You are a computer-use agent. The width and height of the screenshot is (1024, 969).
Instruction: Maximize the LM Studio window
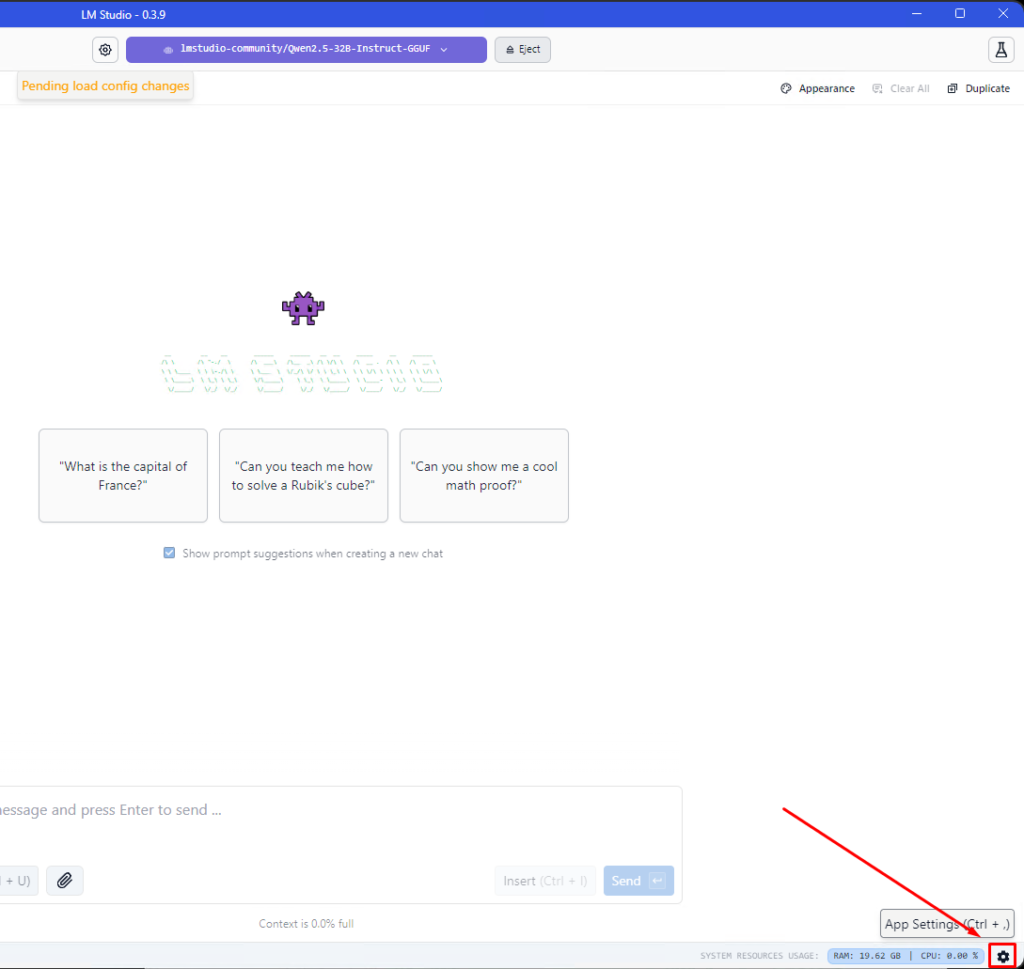point(960,14)
